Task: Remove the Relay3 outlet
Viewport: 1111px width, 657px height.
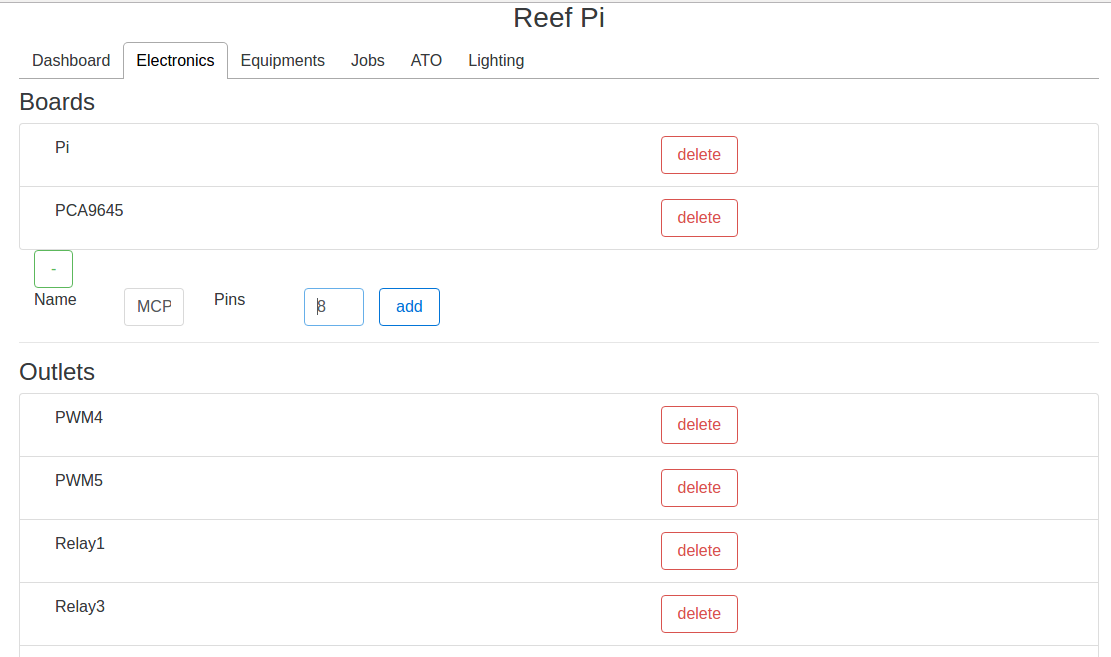Action: point(699,614)
